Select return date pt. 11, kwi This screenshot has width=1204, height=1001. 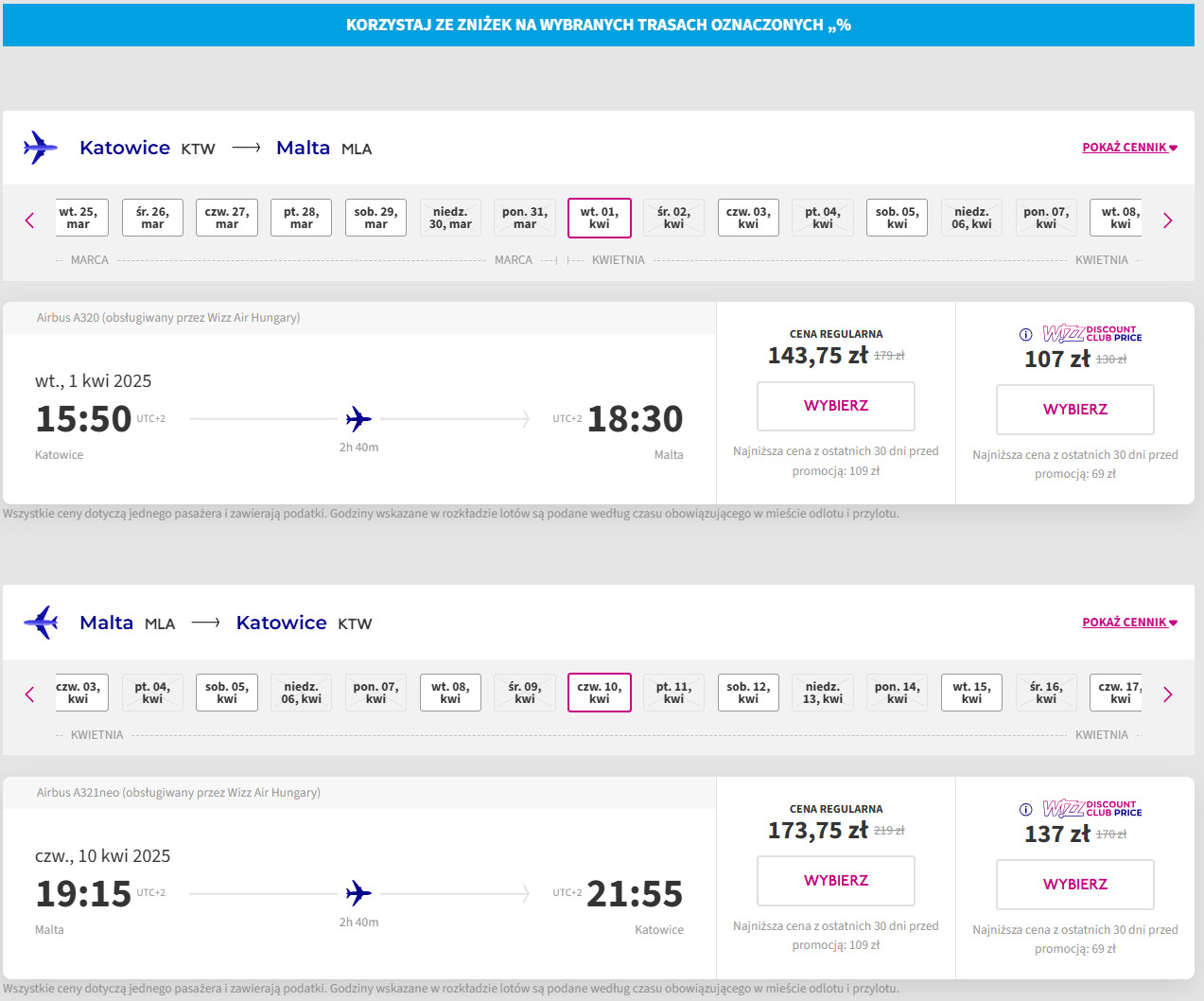click(673, 694)
